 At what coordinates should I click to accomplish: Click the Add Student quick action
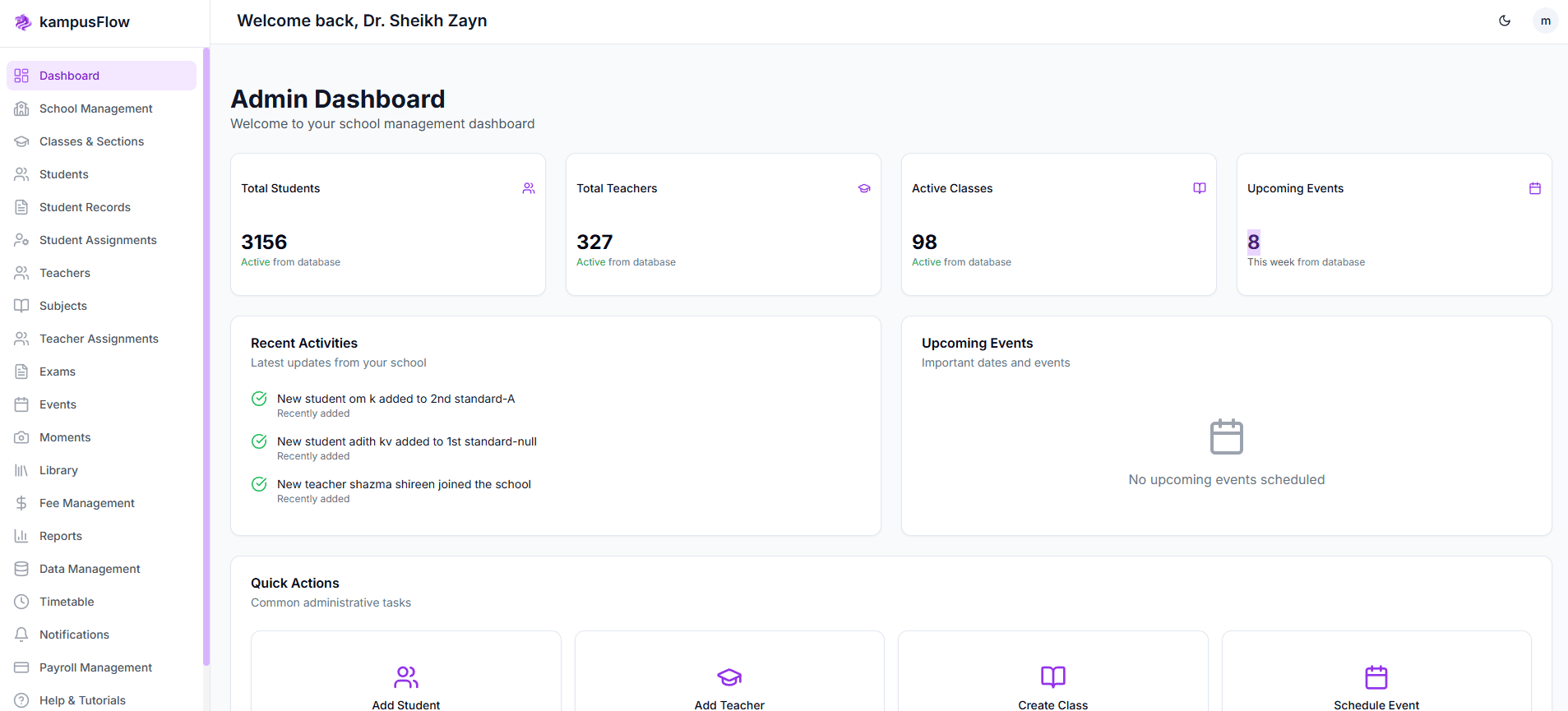coord(406,671)
